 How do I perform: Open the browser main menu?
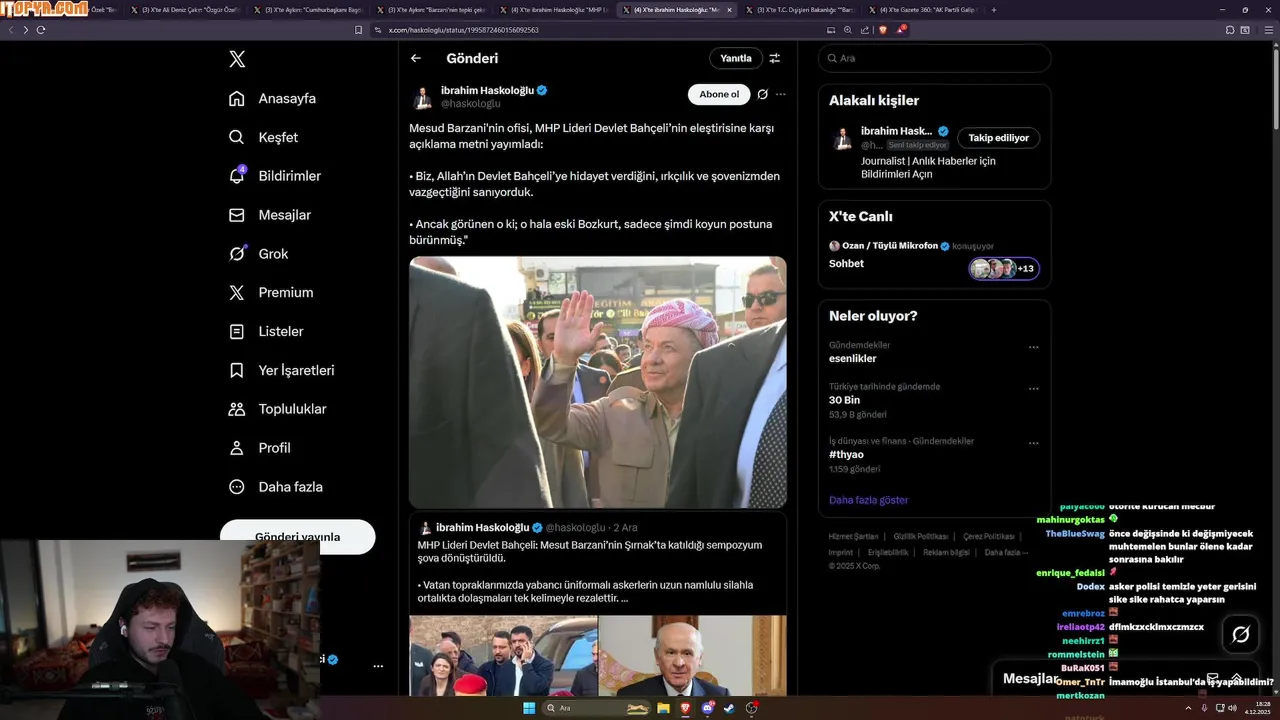tap(1267, 30)
